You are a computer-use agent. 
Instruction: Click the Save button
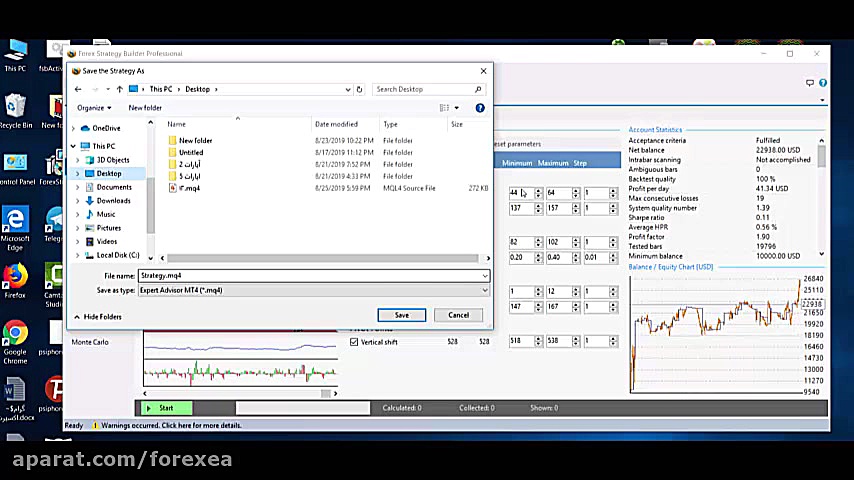pyautogui.click(x=402, y=315)
